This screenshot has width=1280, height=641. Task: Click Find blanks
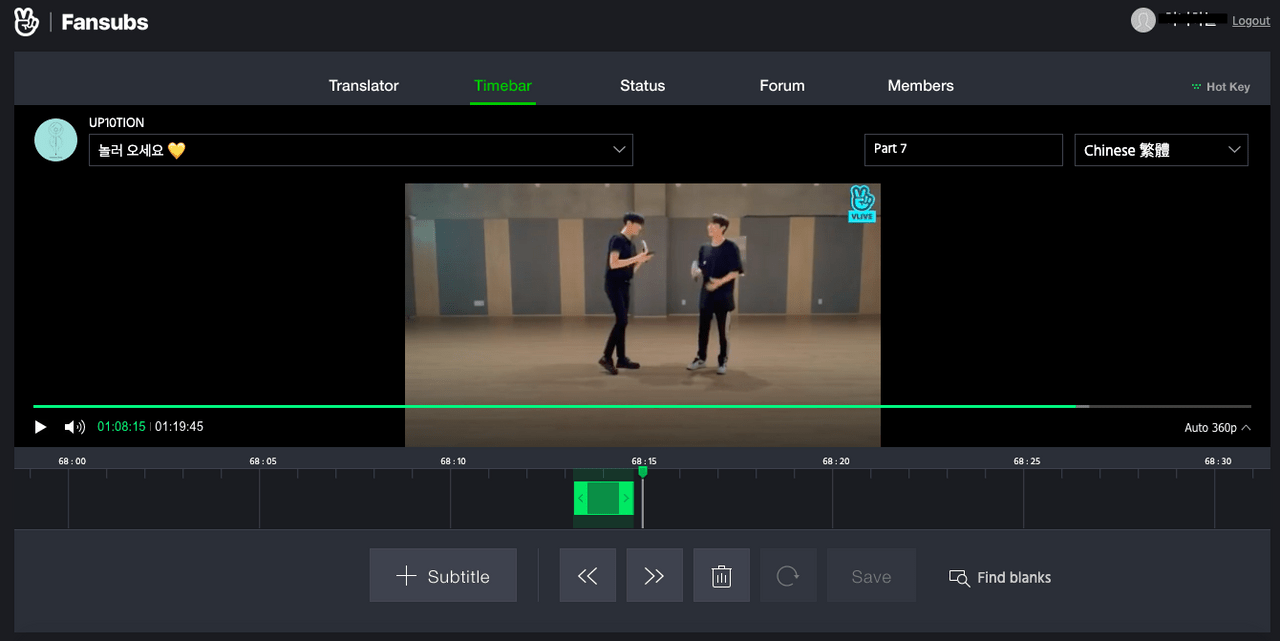pos(1000,577)
